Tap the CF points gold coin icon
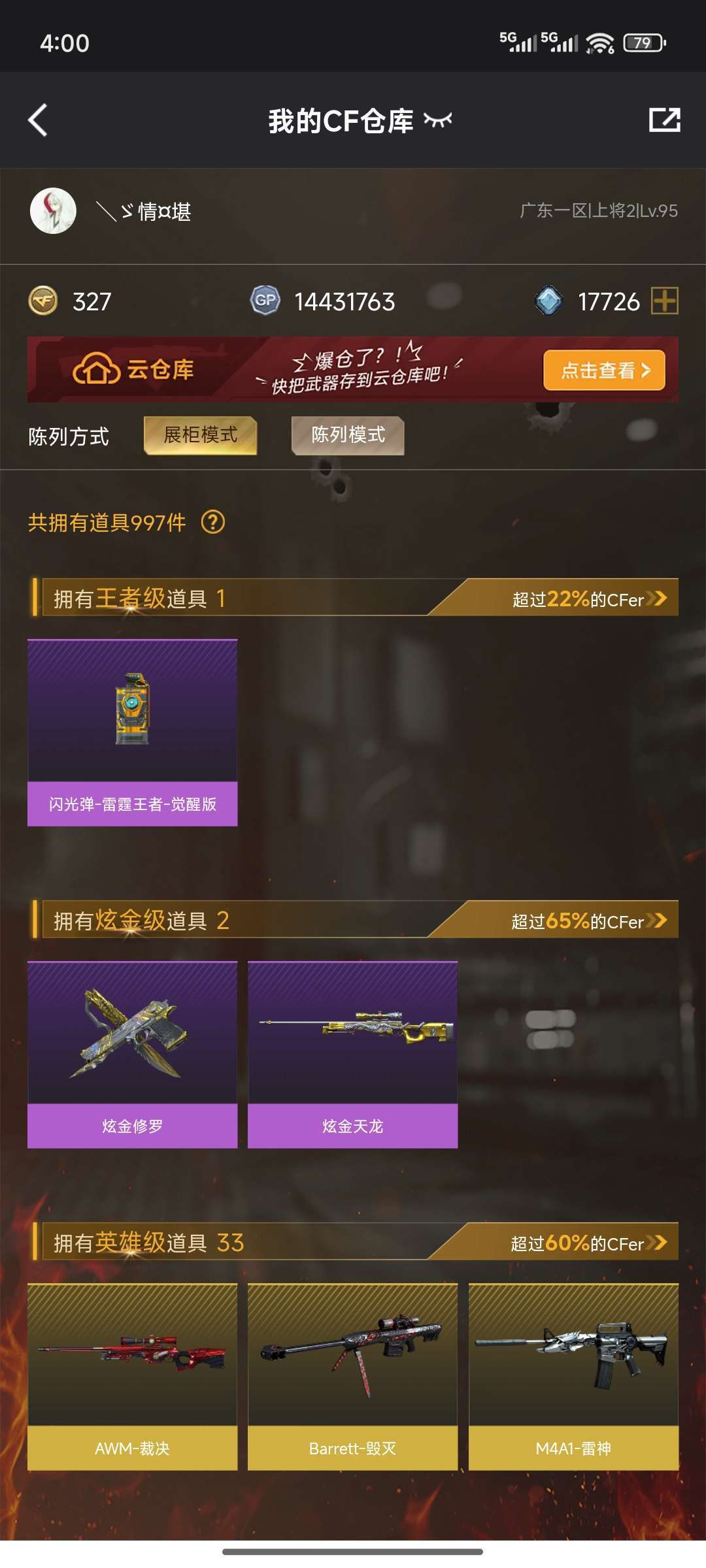706x1568 pixels. tap(43, 301)
